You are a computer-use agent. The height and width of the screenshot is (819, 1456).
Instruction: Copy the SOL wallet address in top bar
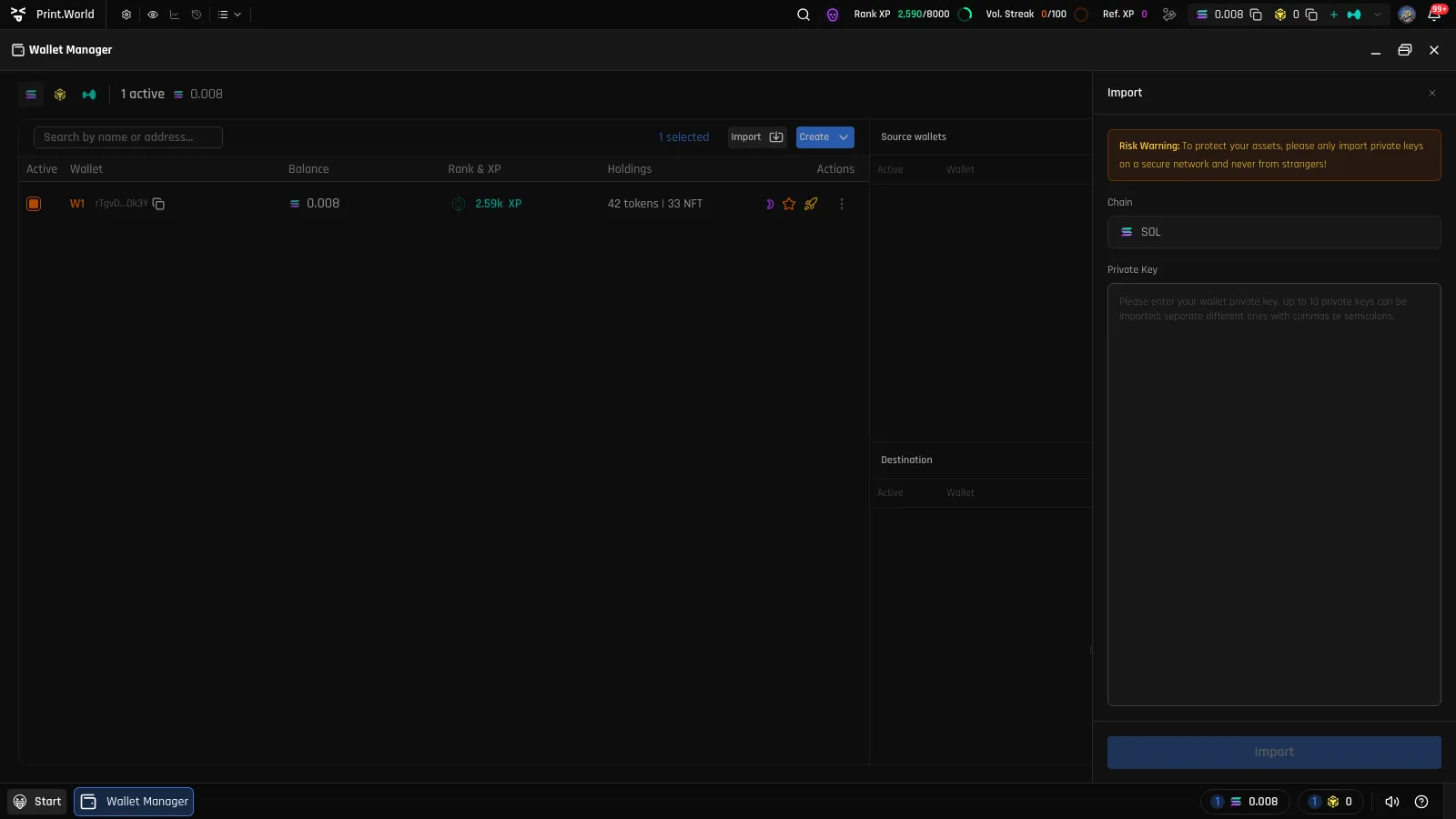pyautogui.click(x=1256, y=15)
